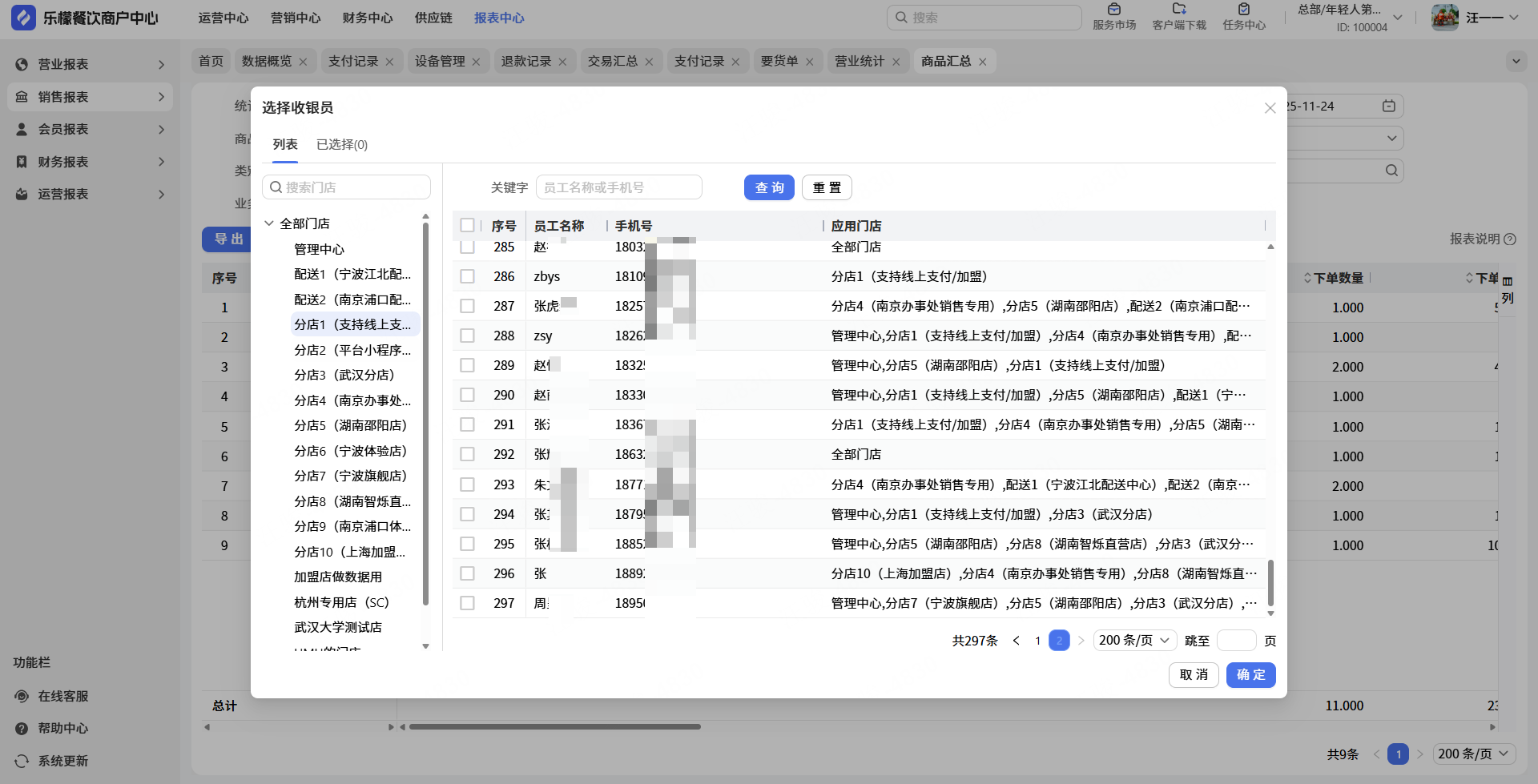Image resolution: width=1538 pixels, height=784 pixels.
Task: Open the 服务市场 service market icon
Action: [x=1113, y=10]
